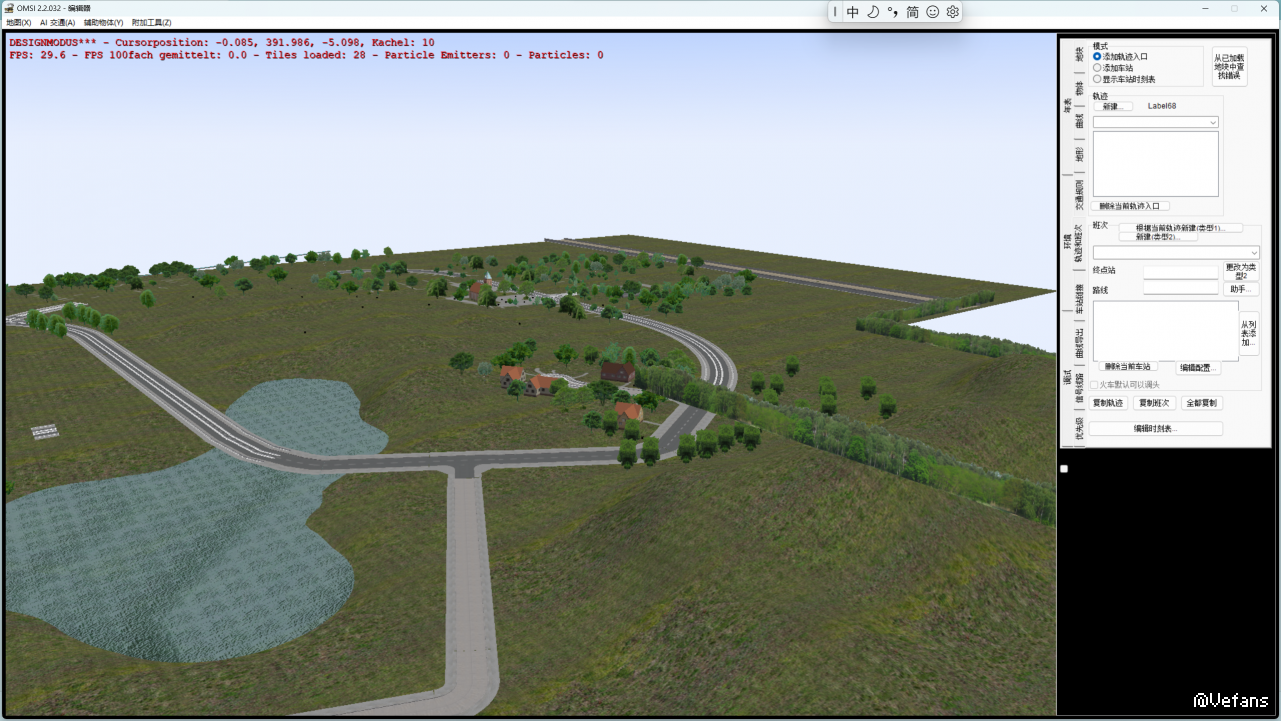Click the IME settings gear icon

(953, 12)
